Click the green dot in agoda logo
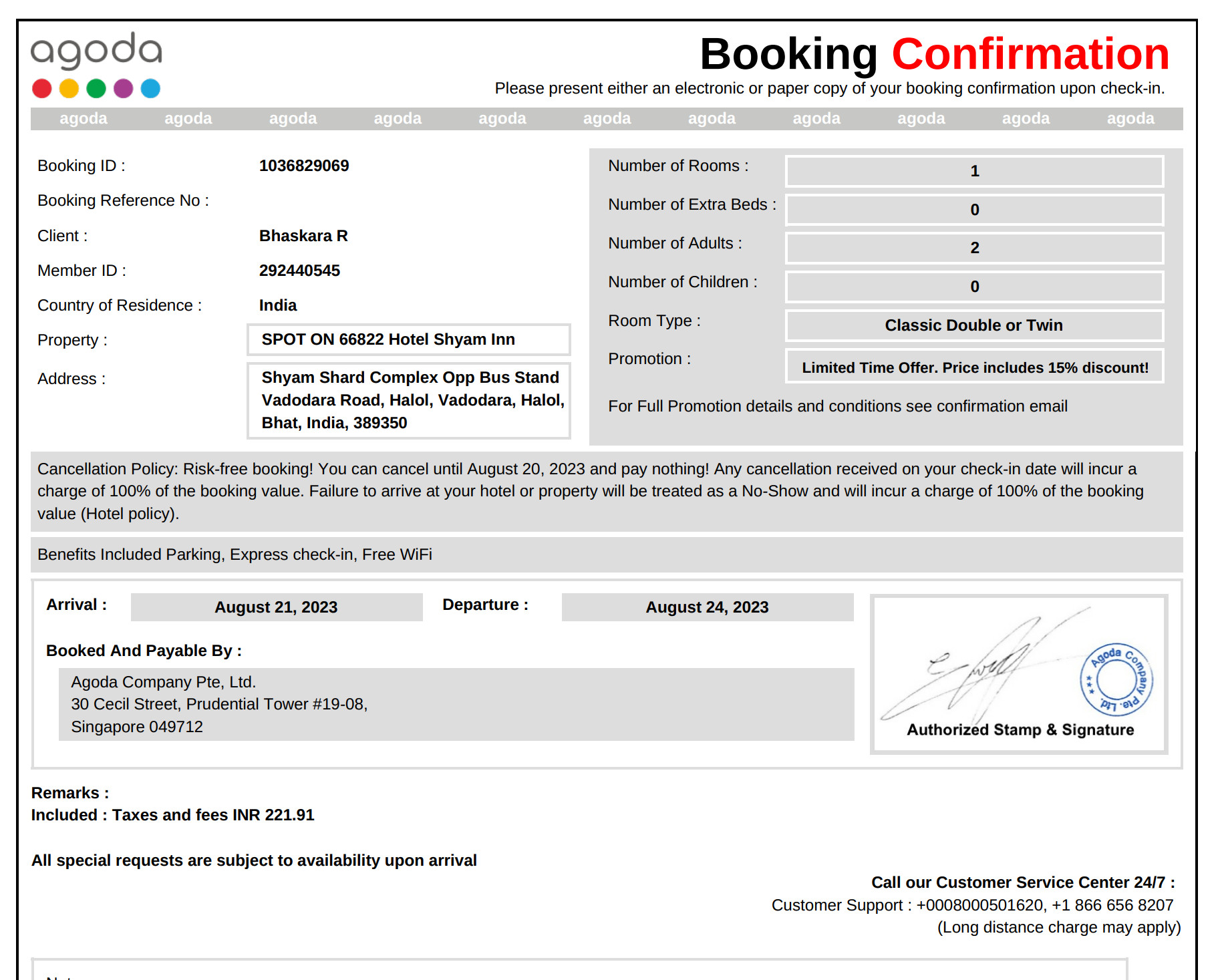Viewport: 1216px width, 980px height. (x=96, y=88)
